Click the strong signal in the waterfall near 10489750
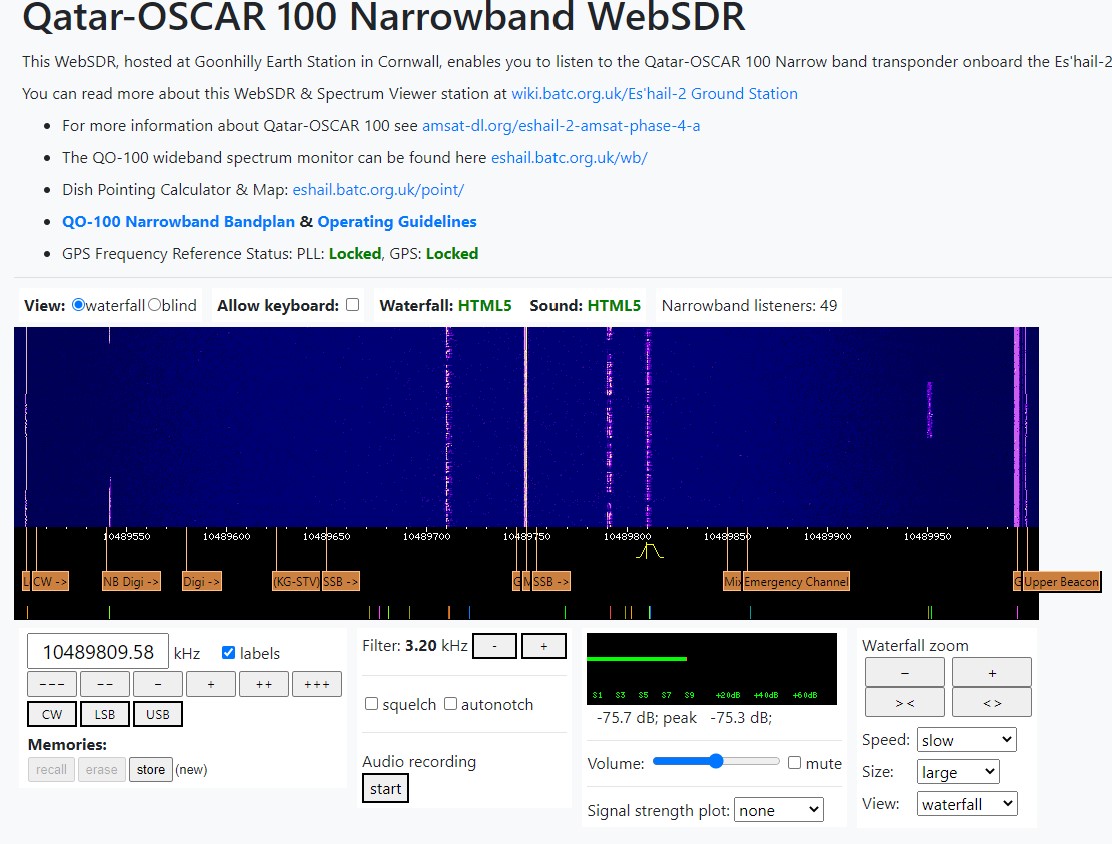 pos(526,426)
